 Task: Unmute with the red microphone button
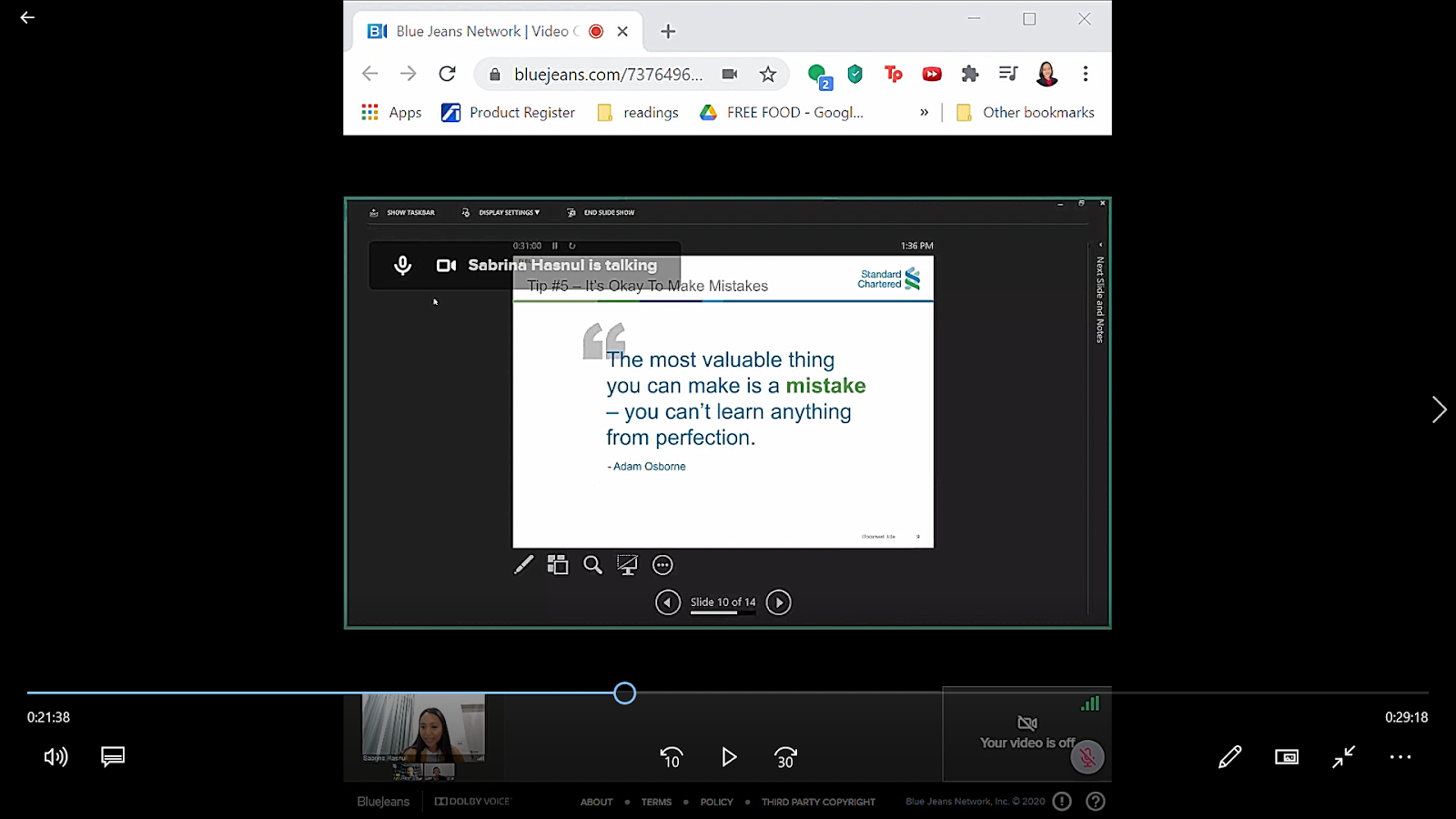click(x=1087, y=757)
